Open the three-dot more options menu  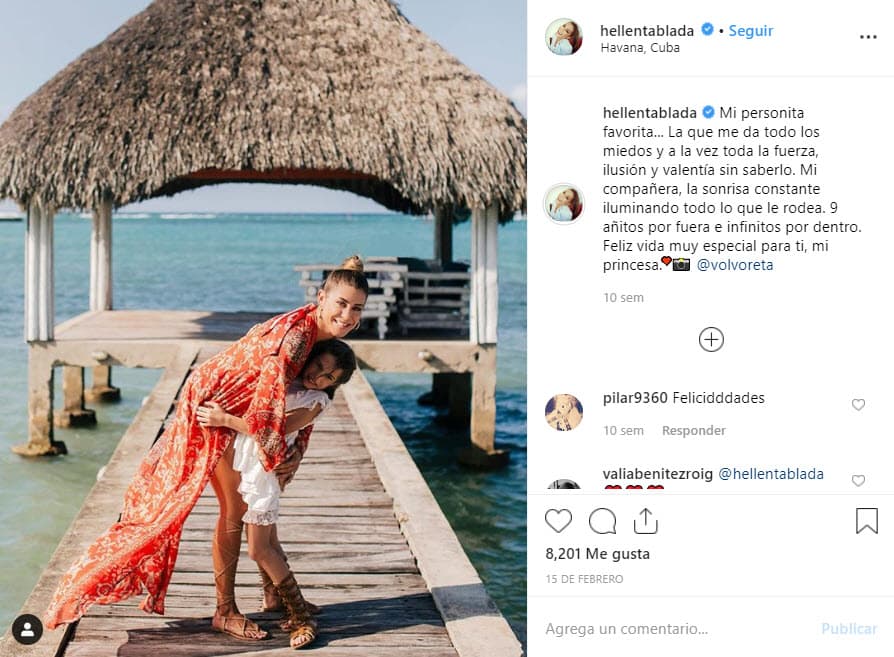point(867,37)
